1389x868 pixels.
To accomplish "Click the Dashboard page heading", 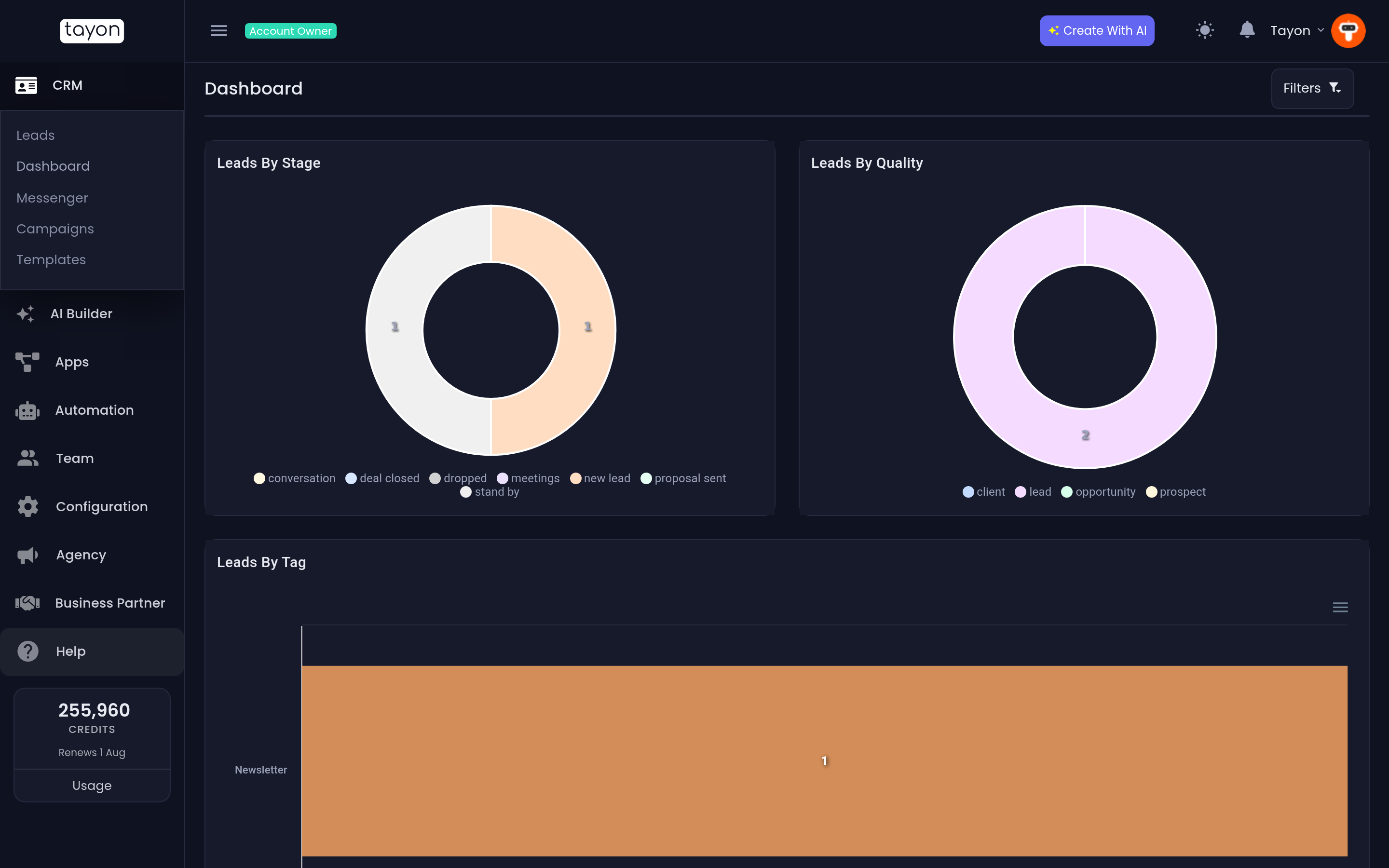I will 253,88.
